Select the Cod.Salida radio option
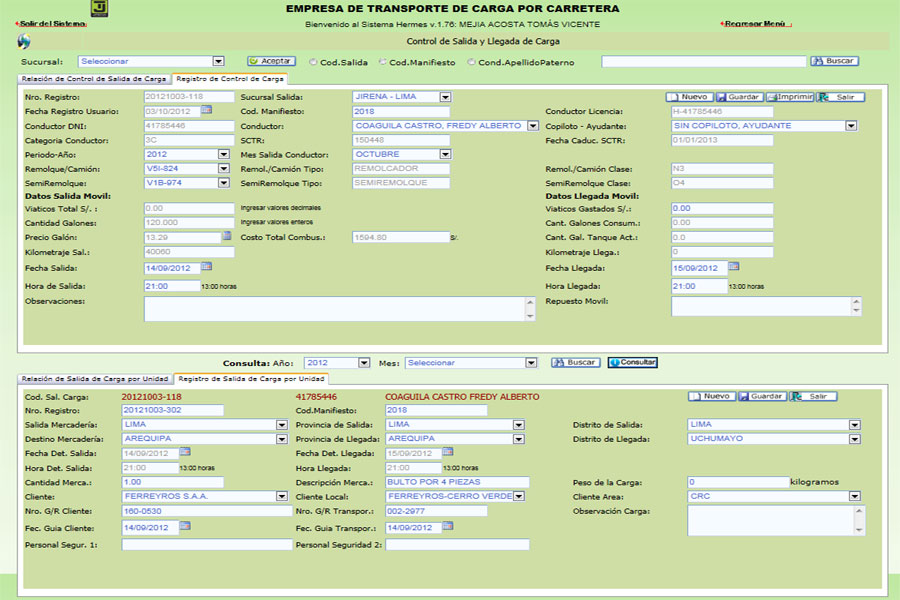Viewport: 900px width, 600px height. click(314, 62)
